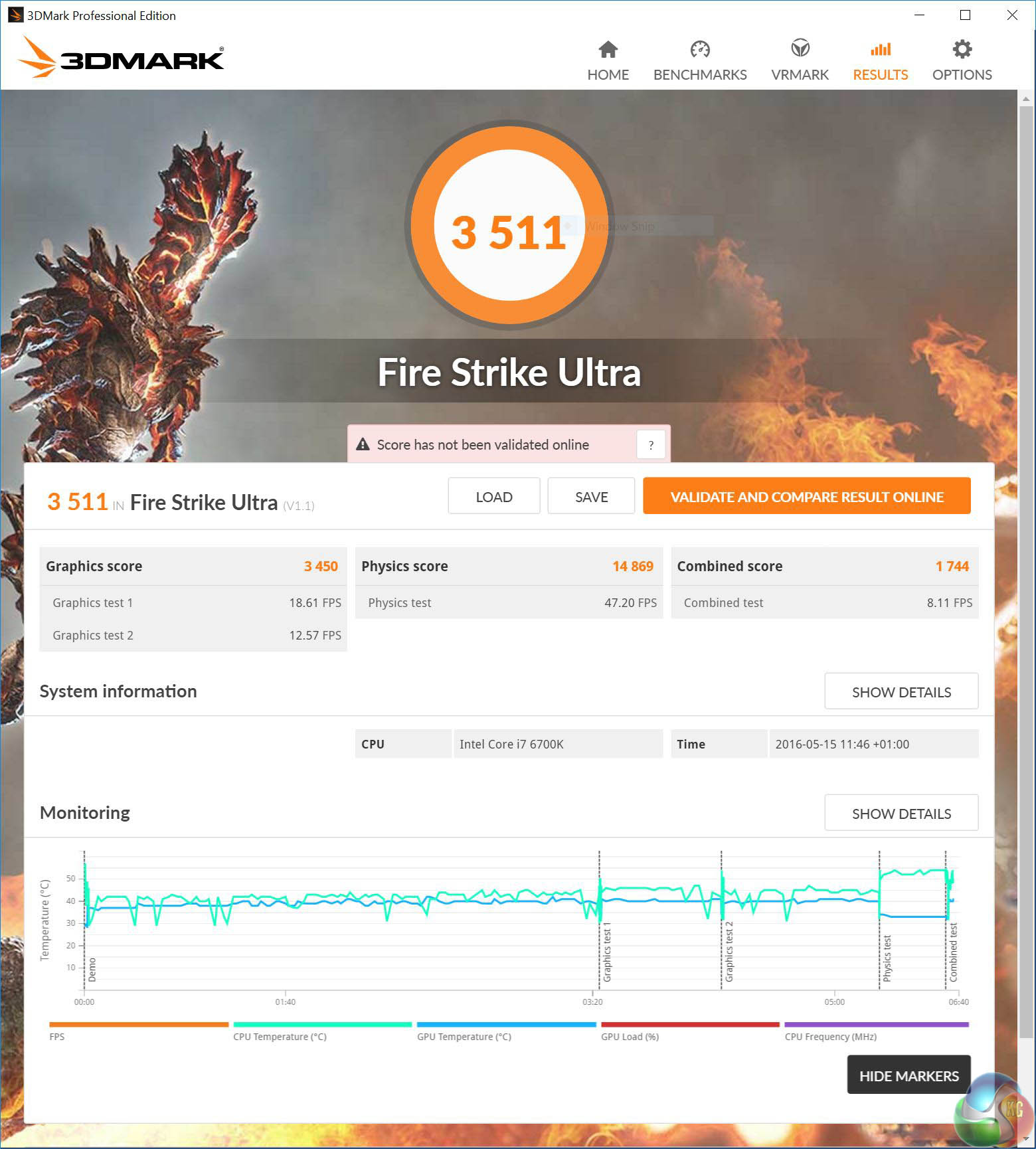
Task: Click the Physics test chart marker
Action: click(887, 959)
